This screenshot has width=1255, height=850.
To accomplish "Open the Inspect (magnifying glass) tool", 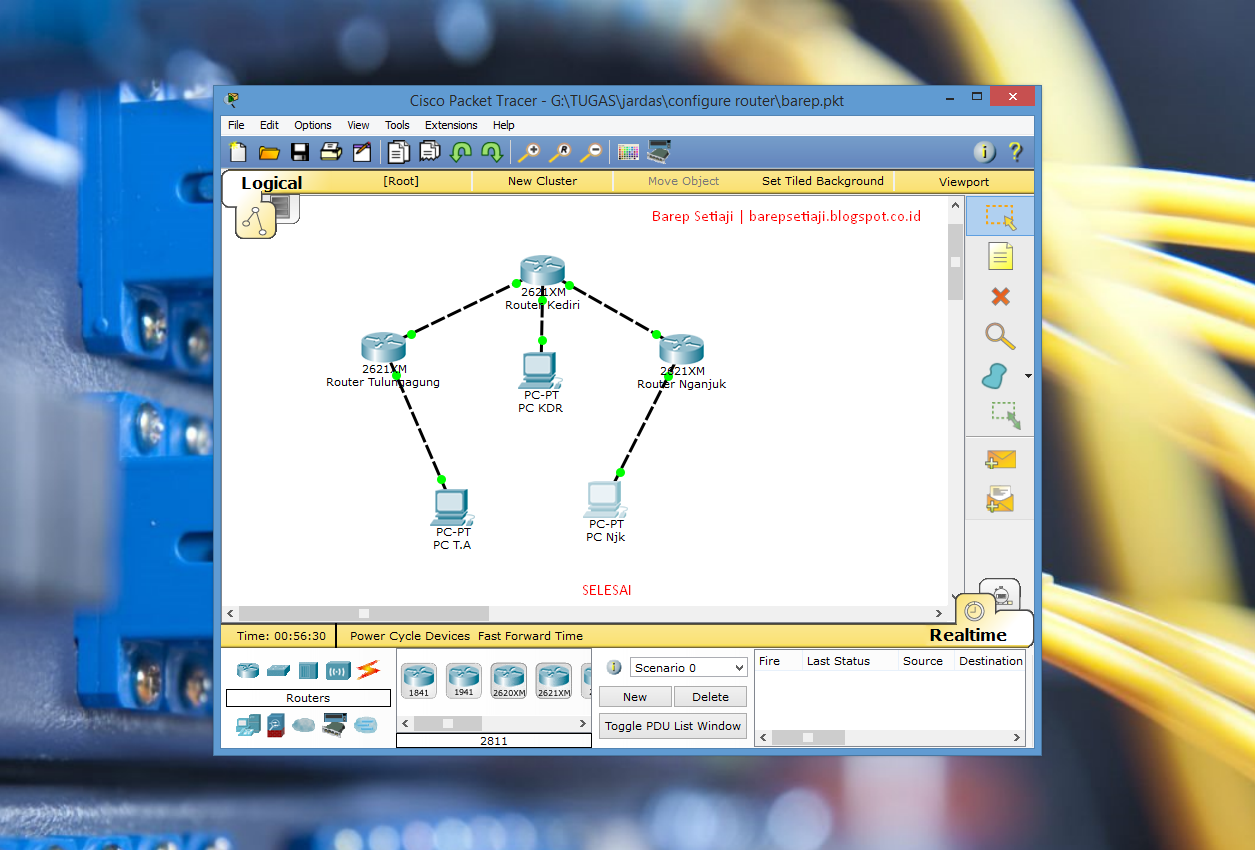I will (x=998, y=336).
